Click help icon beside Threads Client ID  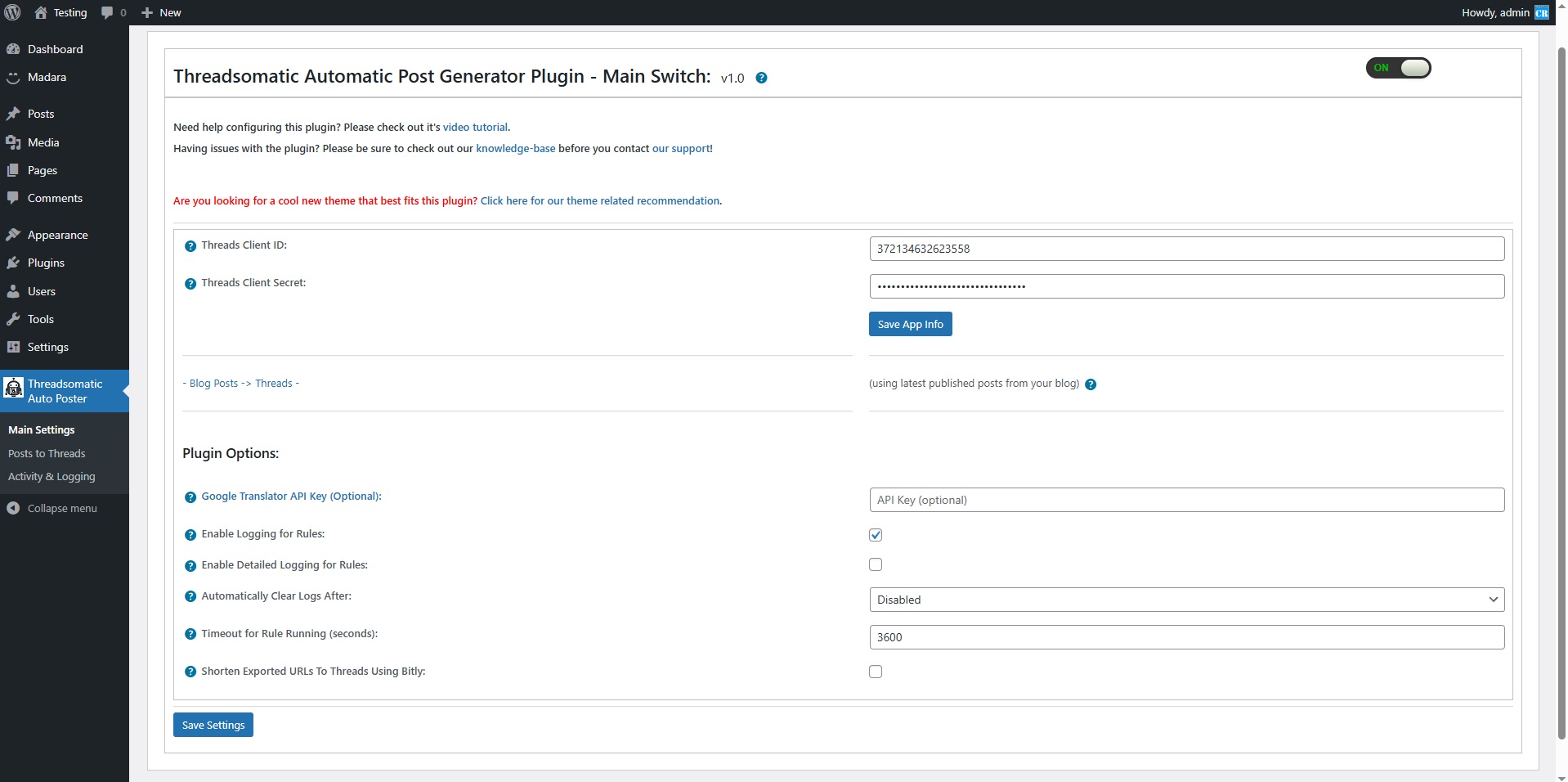pyautogui.click(x=190, y=246)
